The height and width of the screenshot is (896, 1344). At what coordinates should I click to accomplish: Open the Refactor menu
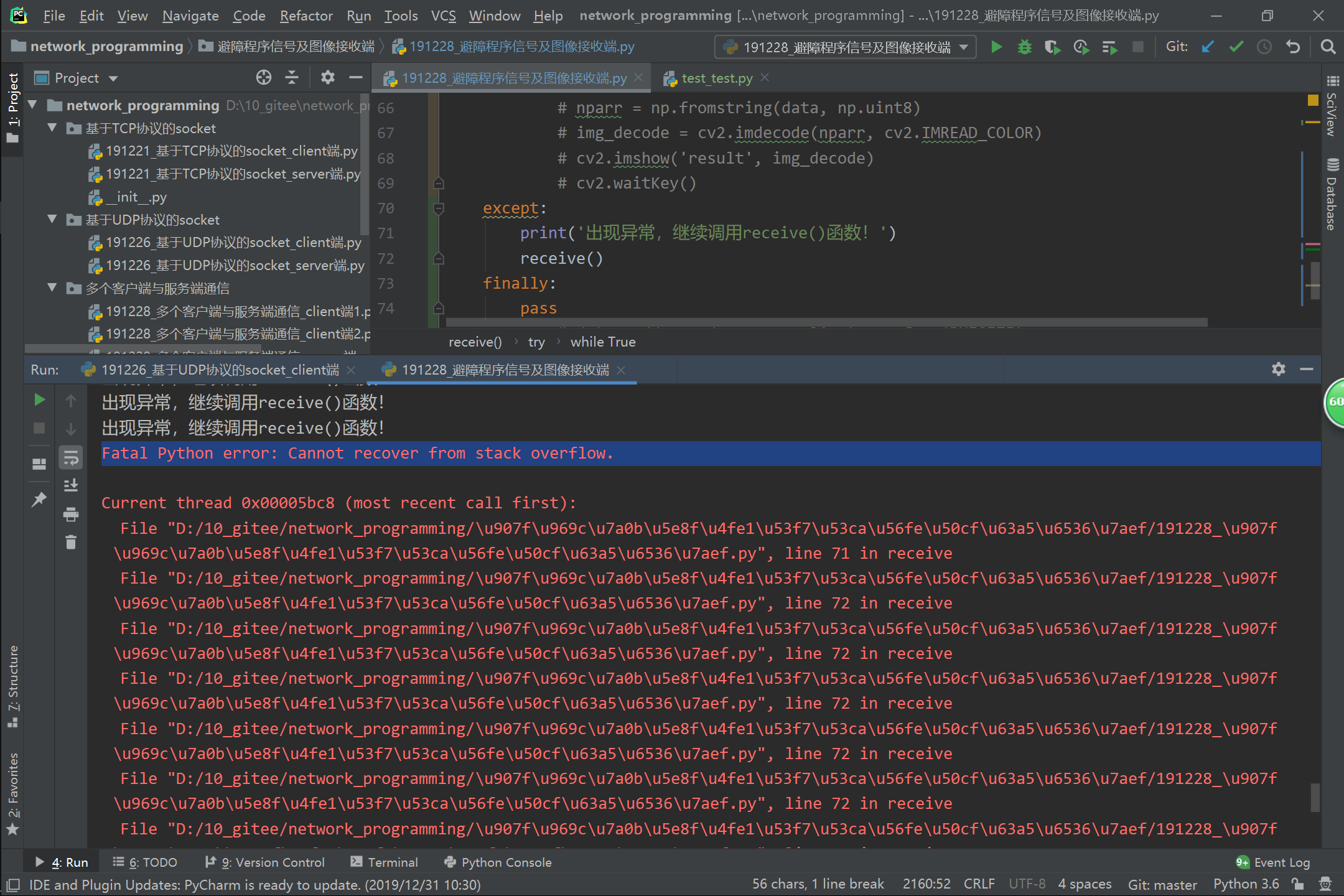(x=306, y=16)
